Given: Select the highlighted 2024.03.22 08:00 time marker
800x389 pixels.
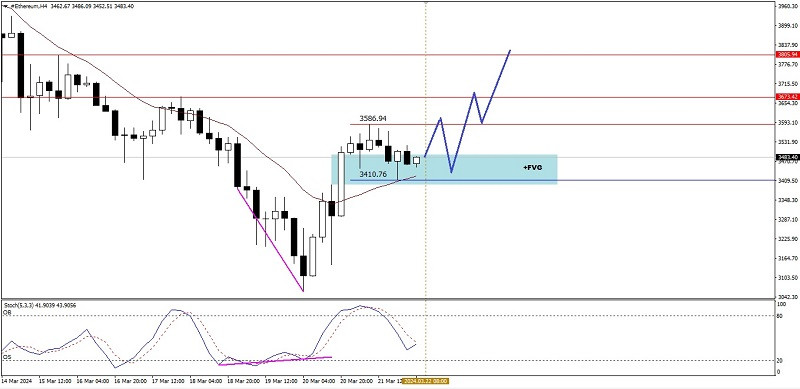Looking at the screenshot, I should (426, 381).
